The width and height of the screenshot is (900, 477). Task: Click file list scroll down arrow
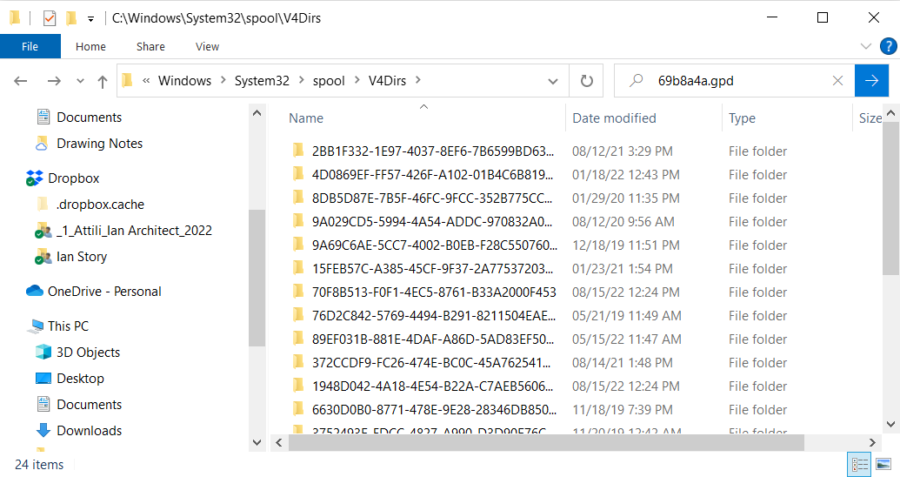pyautogui.click(x=891, y=424)
